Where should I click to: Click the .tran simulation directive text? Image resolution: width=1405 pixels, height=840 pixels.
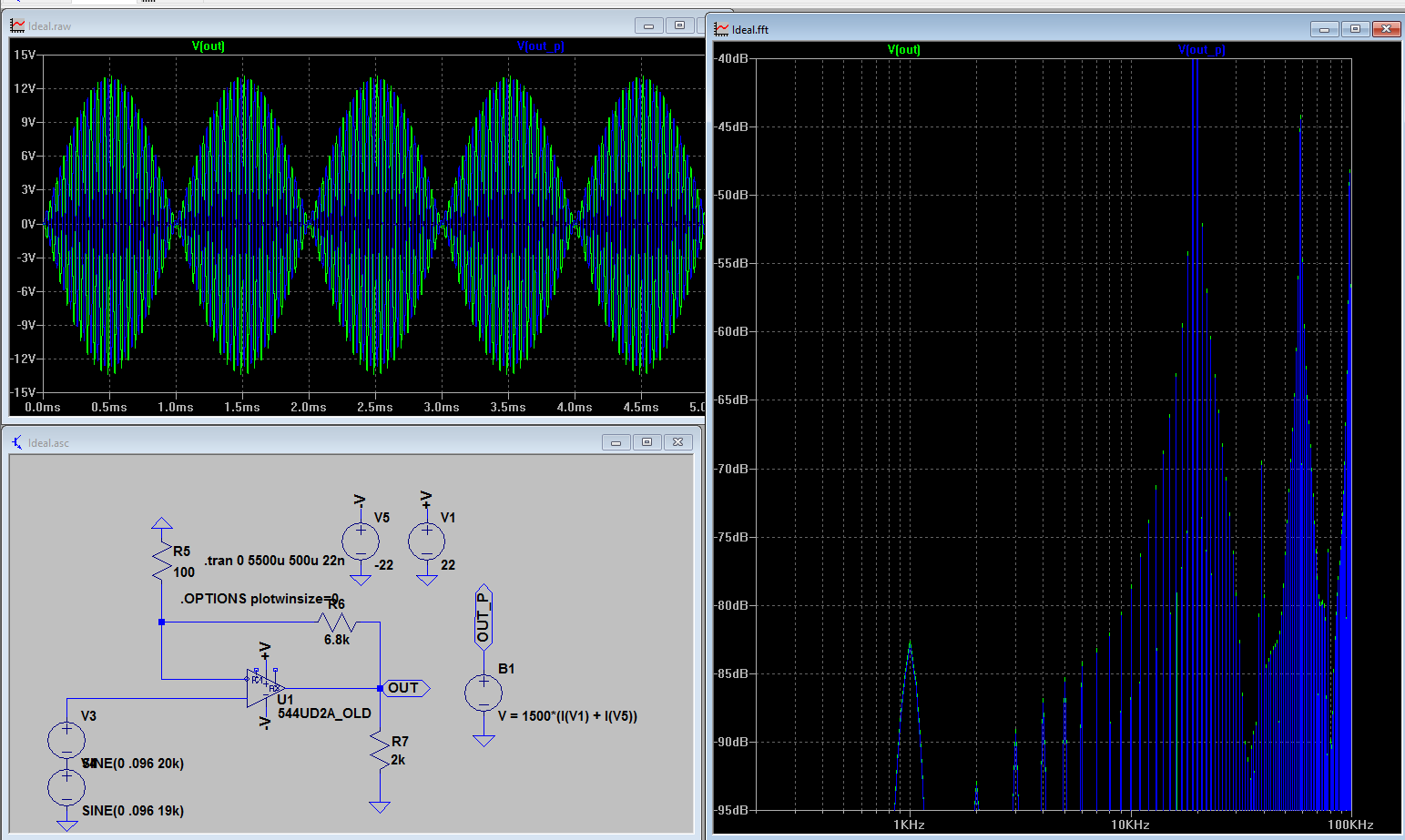(274, 561)
